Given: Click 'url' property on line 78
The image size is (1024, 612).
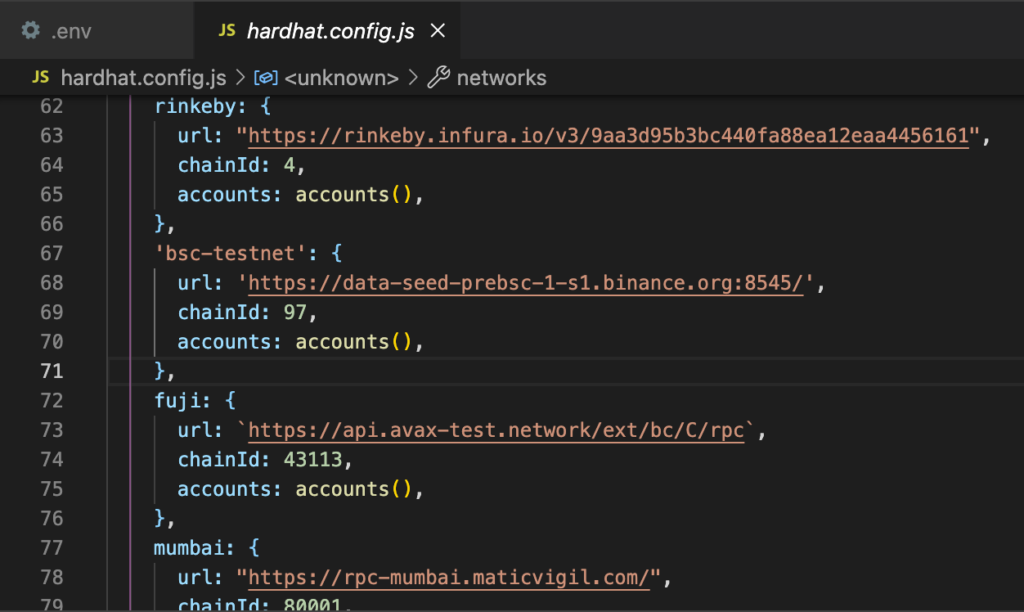Looking at the screenshot, I should click(195, 577).
